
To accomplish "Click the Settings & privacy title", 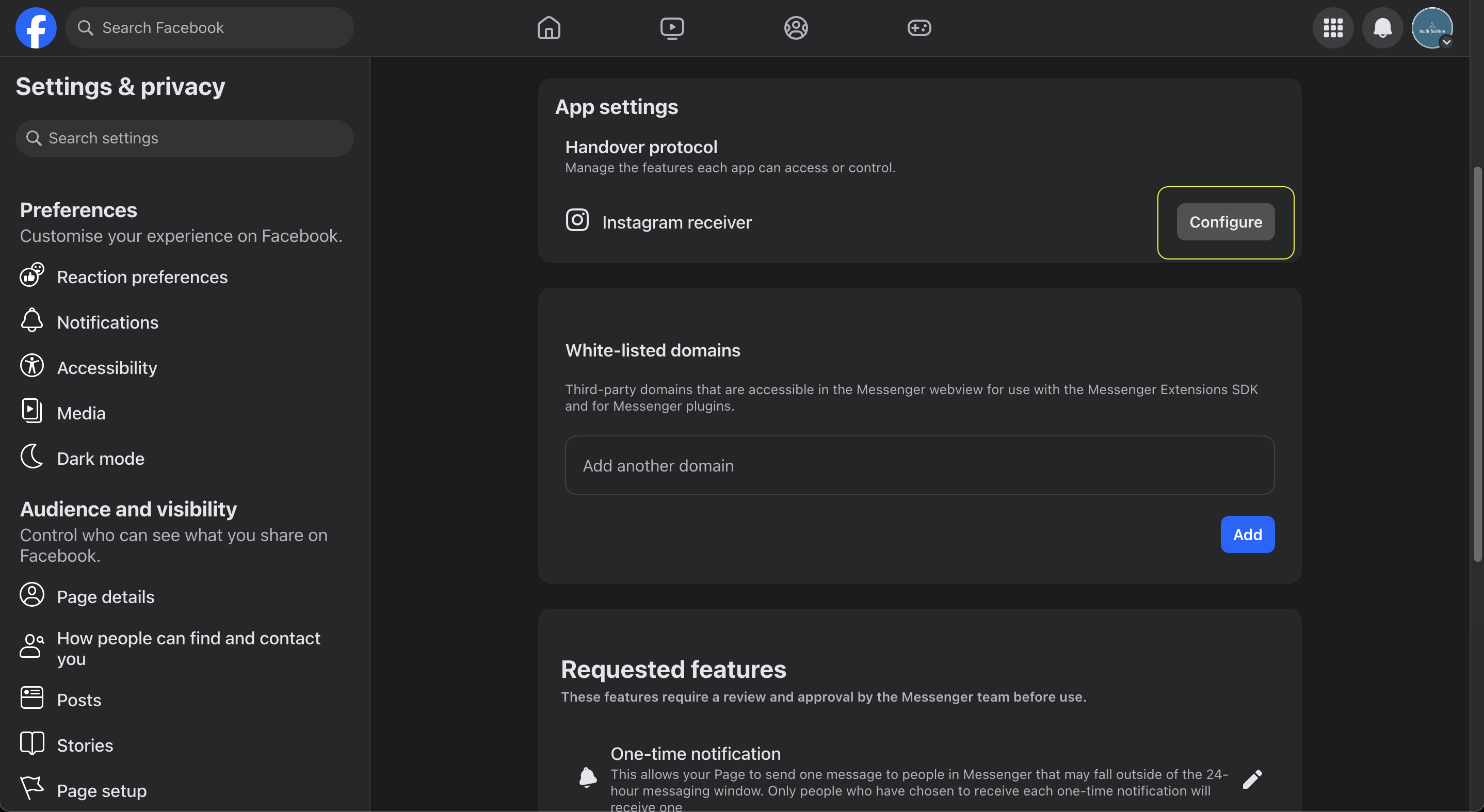I will pyautogui.click(x=120, y=86).
